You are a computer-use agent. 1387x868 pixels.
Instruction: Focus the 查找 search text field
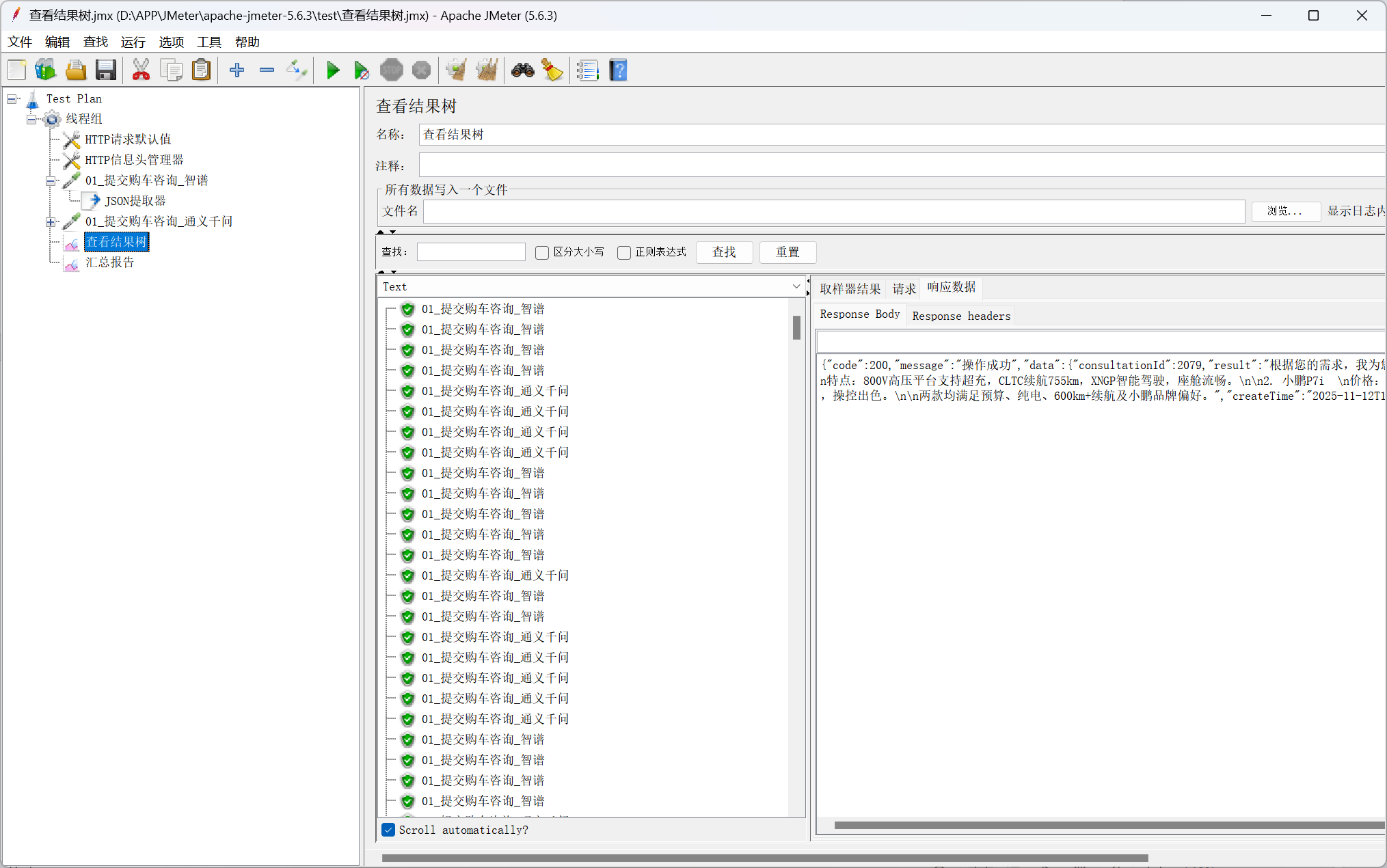pyautogui.click(x=471, y=252)
